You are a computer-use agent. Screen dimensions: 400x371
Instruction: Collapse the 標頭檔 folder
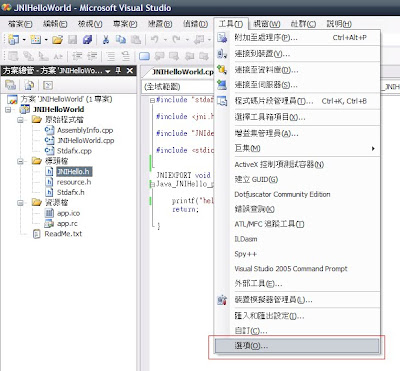point(20,161)
